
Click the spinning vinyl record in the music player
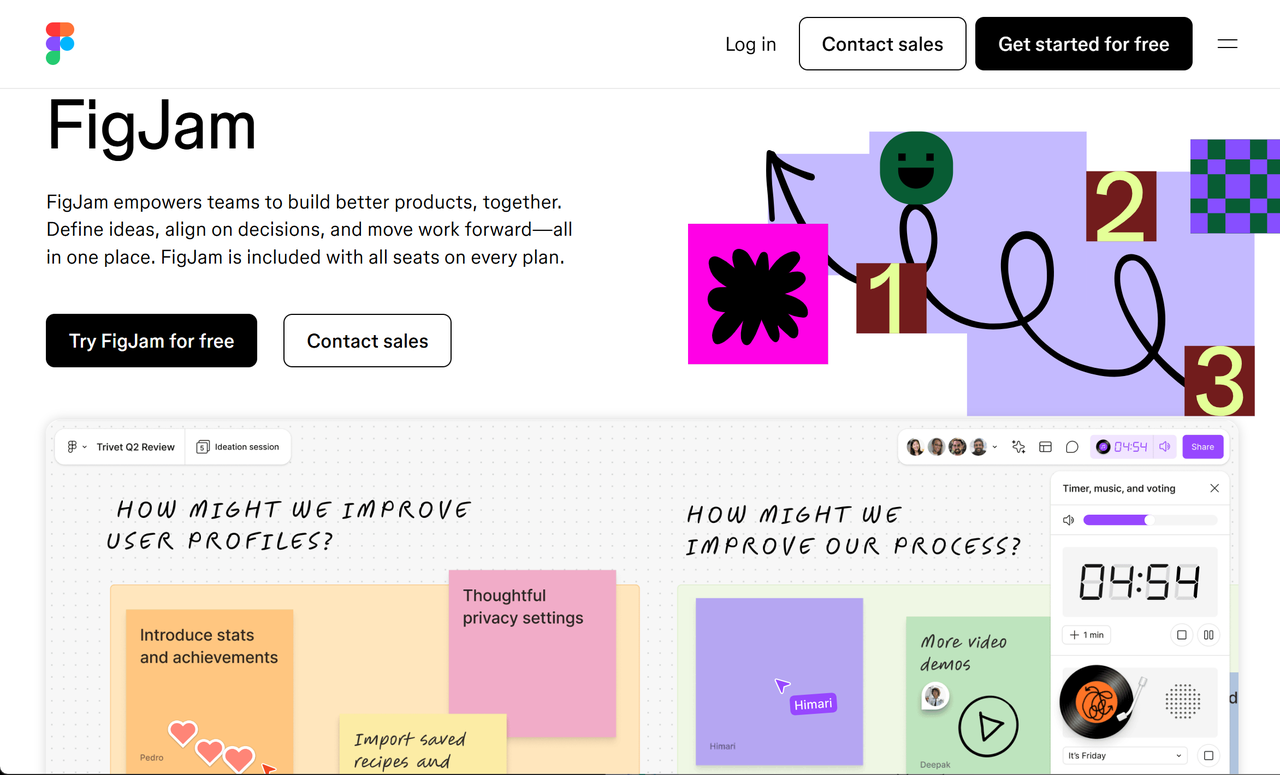click(x=1095, y=700)
